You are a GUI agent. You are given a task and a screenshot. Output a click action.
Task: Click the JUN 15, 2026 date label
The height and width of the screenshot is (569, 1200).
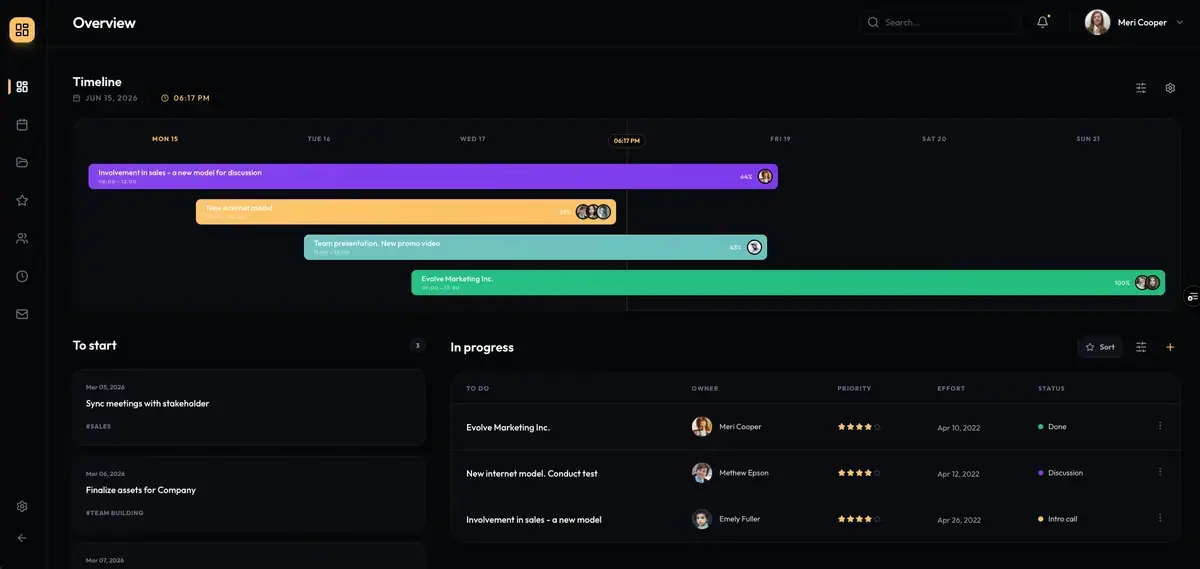(112, 98)
